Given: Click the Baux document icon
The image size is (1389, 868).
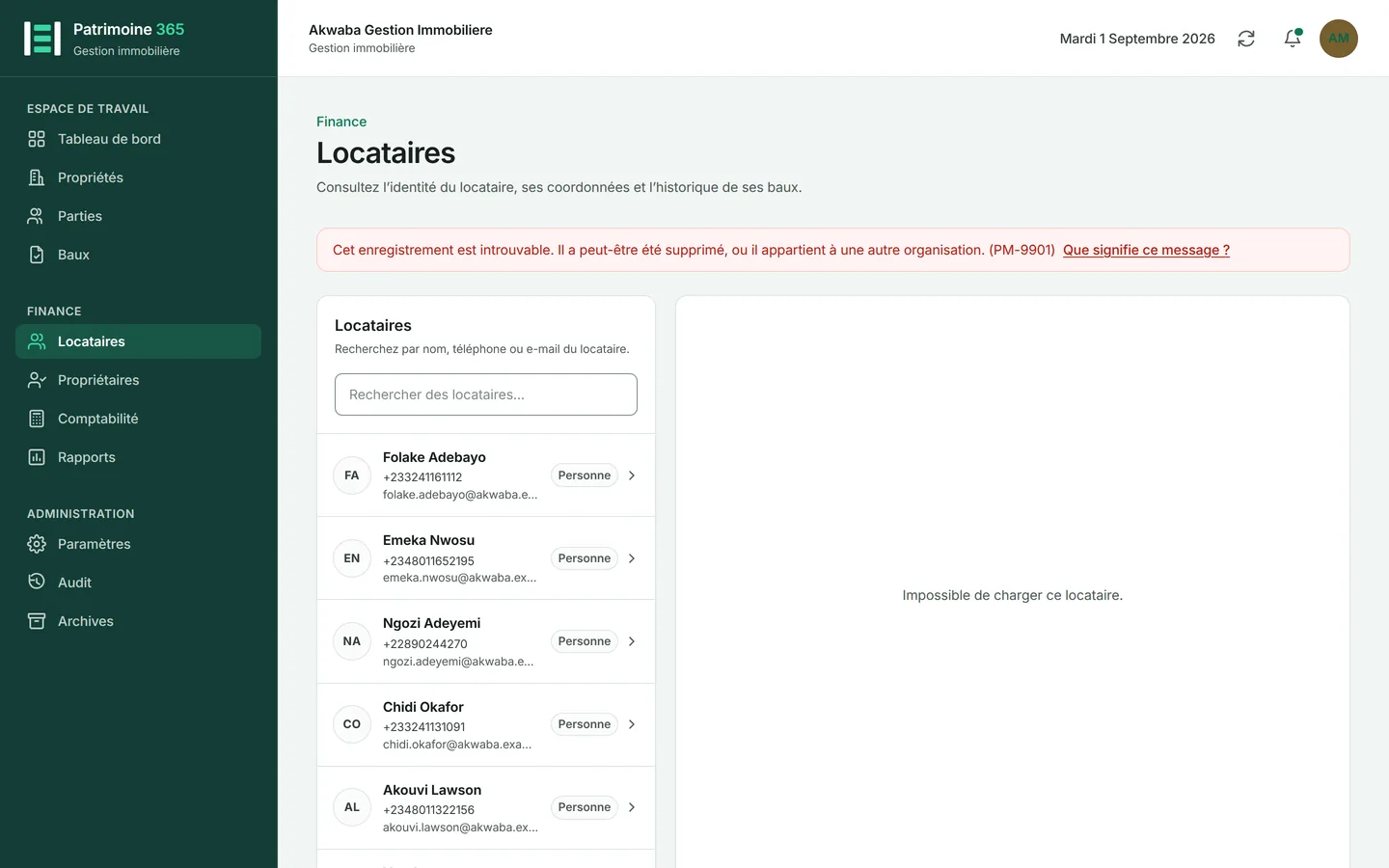Looking at the screenshot, I should point(37,255).
